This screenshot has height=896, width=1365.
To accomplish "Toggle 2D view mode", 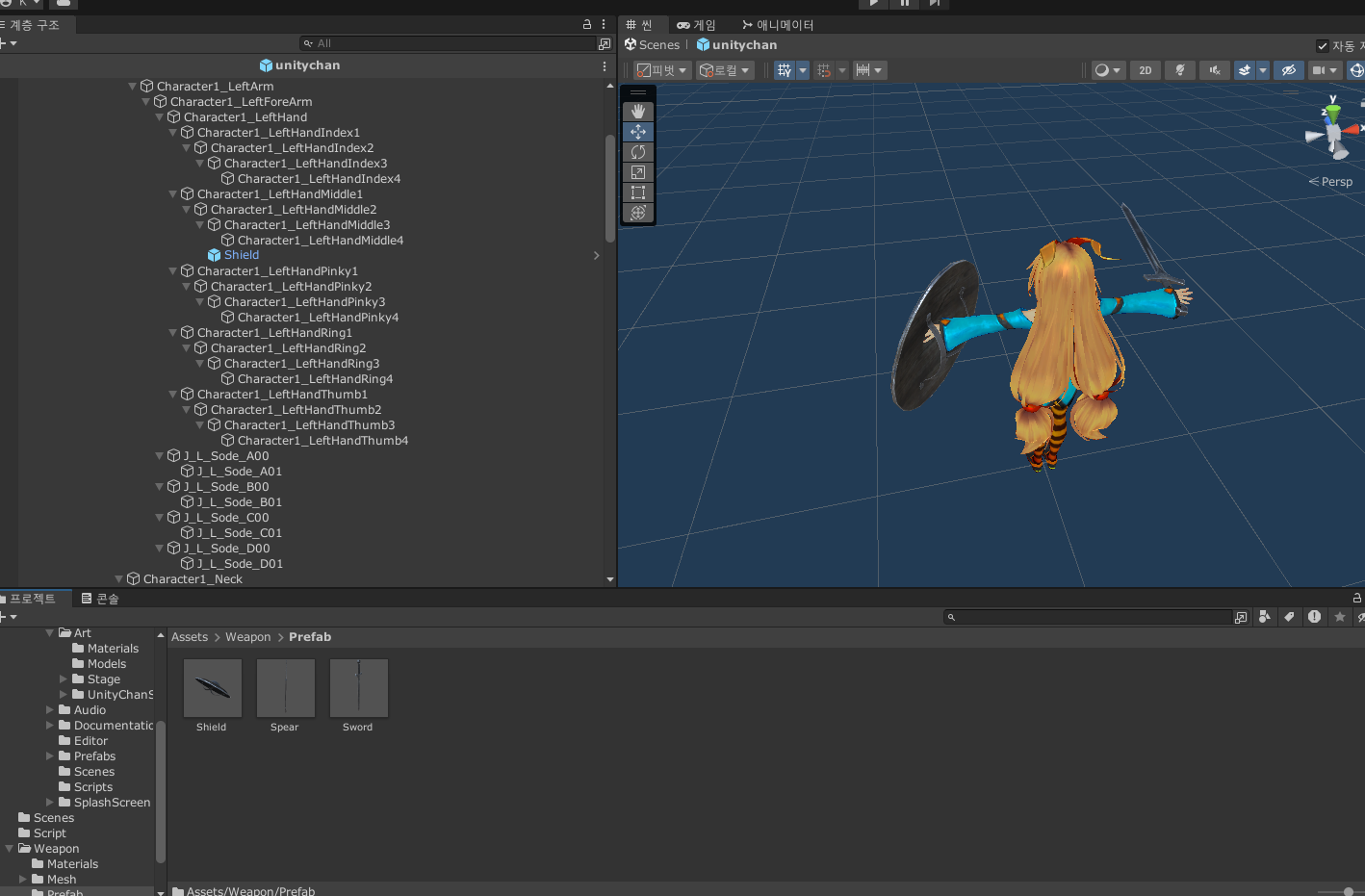I will pos(1146,70).
